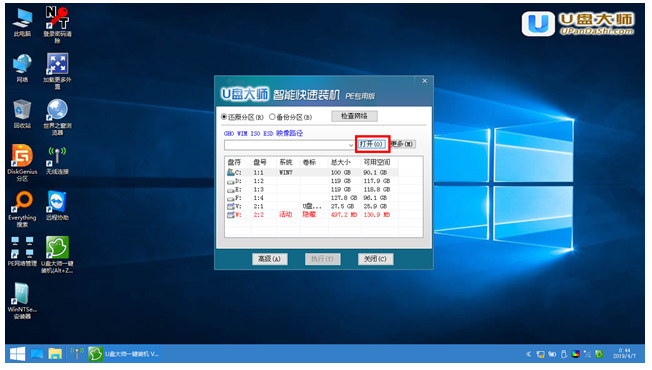Click the 执行(Y) button

[323, 259]
